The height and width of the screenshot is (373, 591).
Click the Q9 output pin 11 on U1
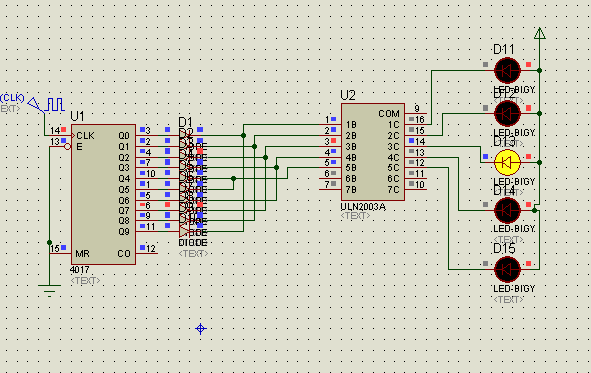click(147, 231)
